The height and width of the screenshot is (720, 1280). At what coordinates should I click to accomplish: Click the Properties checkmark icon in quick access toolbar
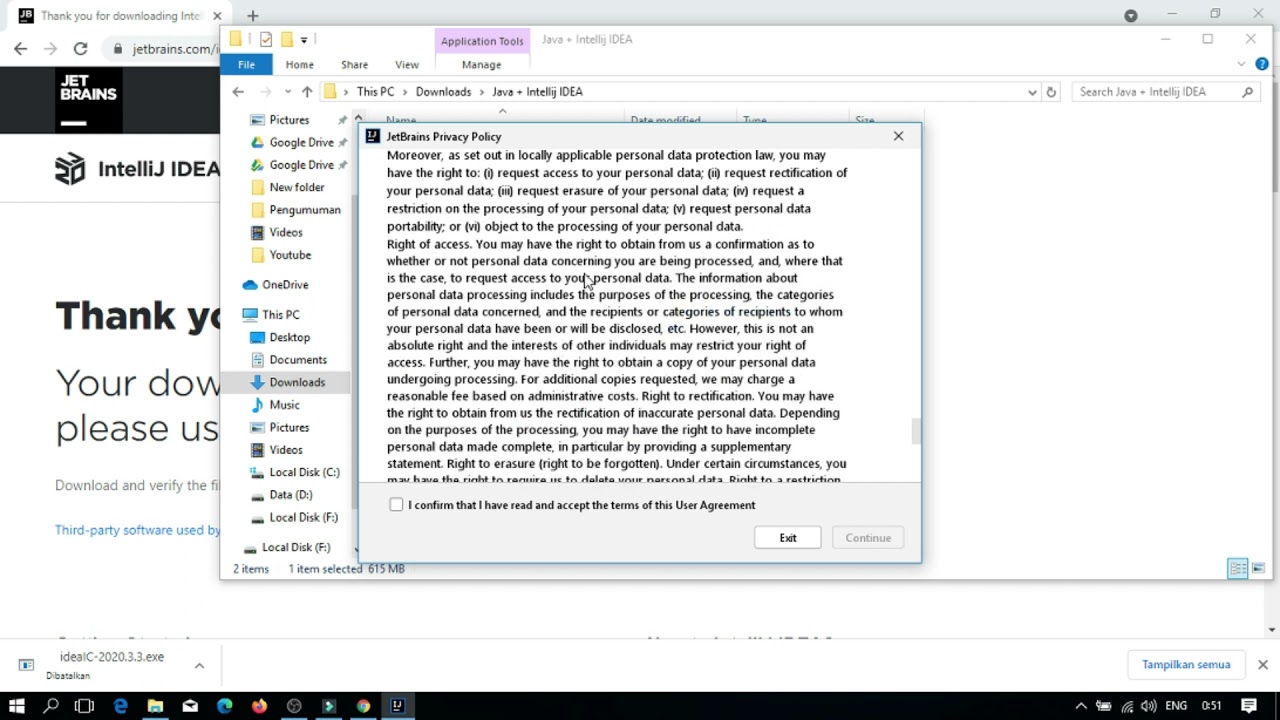[265, 39]
